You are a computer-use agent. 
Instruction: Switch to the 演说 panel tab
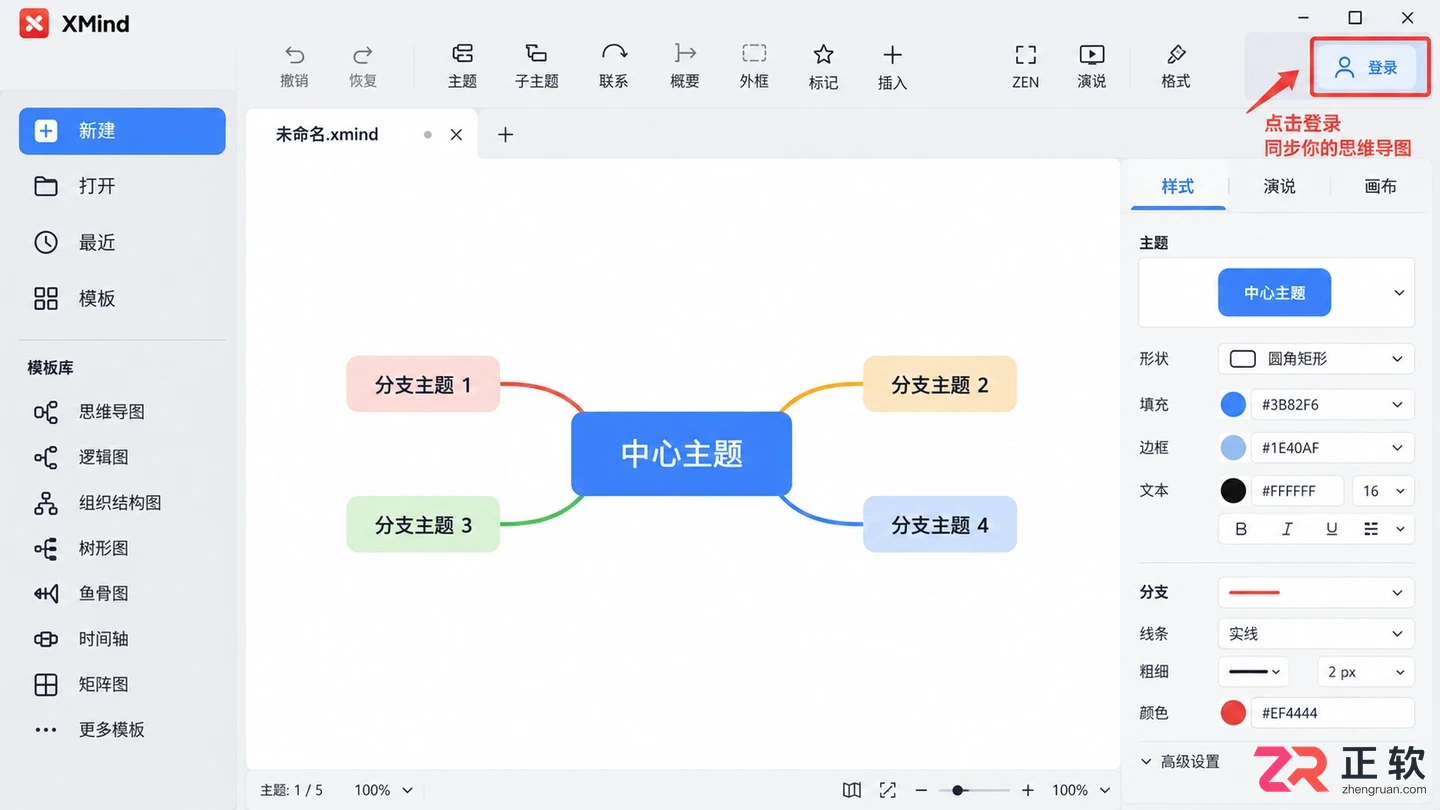coord(1279,186)
